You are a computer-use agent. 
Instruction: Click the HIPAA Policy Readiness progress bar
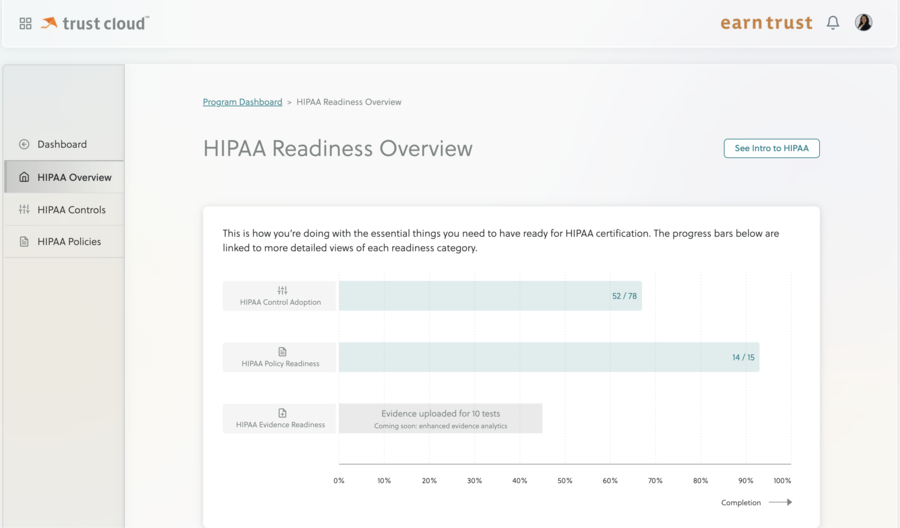[548, 357]
